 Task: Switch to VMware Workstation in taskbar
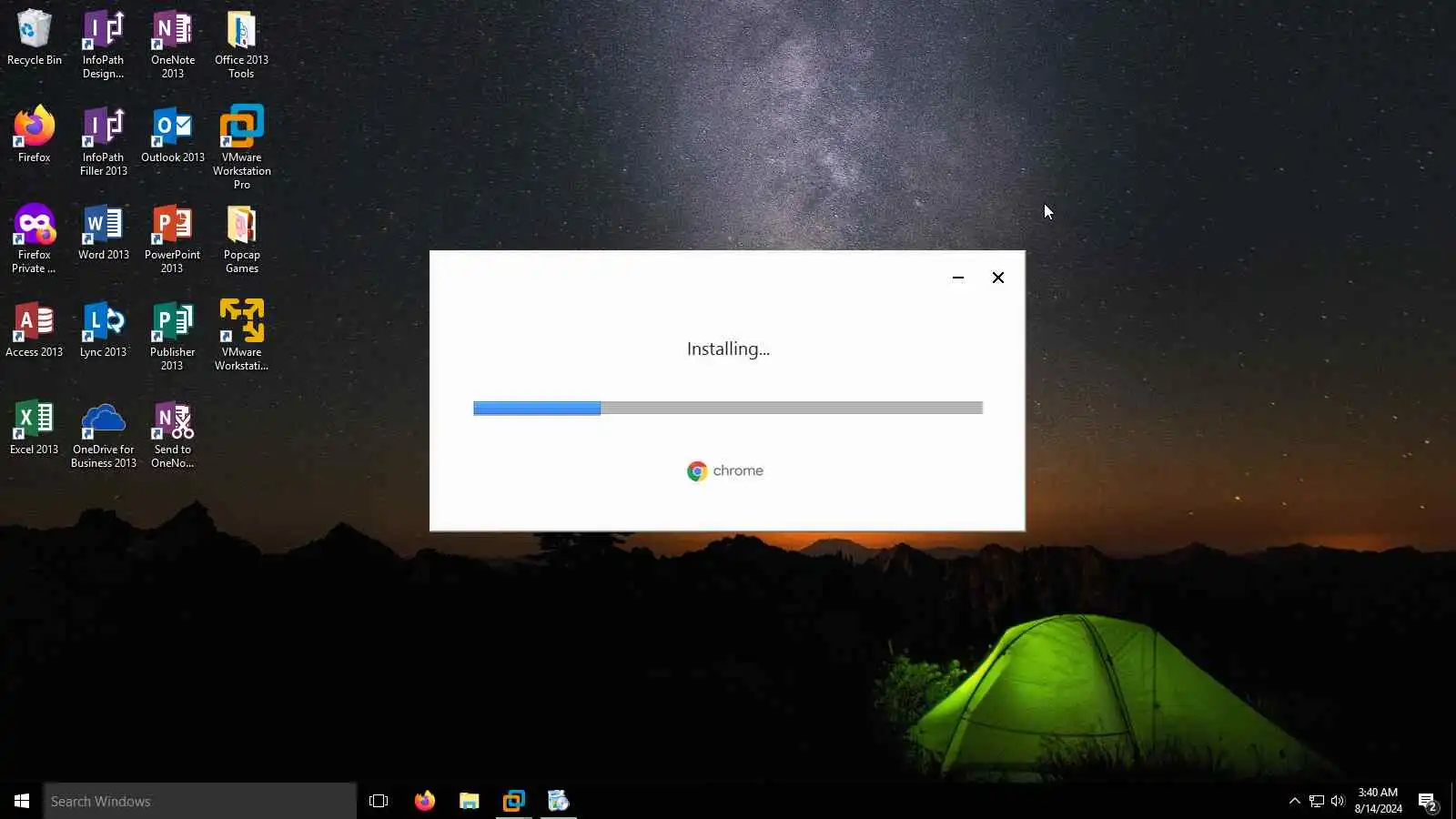(x=513, y=801)
